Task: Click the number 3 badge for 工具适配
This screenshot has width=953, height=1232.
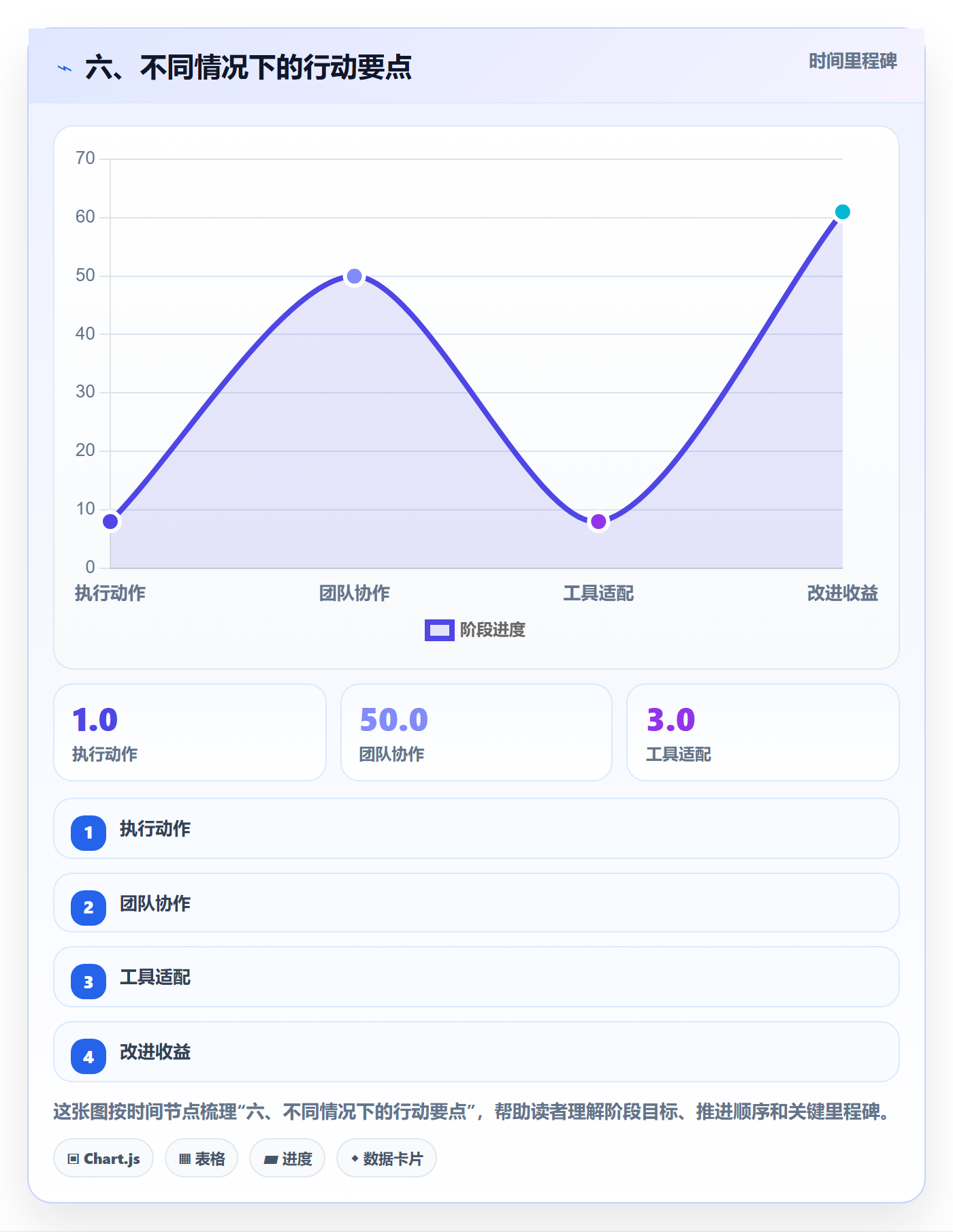Action: (x=88, y=982)
